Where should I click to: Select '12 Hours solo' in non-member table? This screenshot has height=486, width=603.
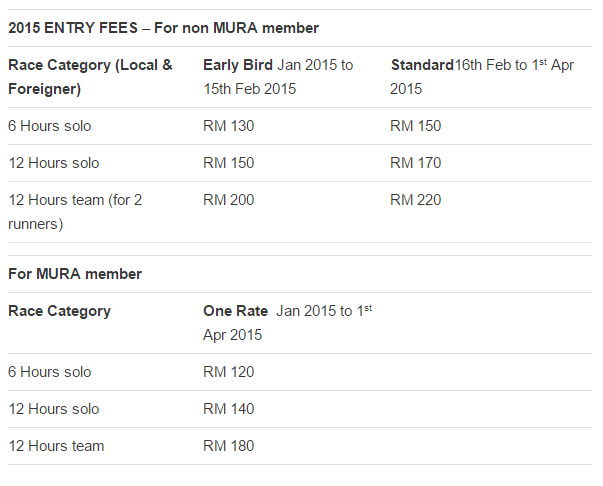pyautogui.click(x=54, y=163)
